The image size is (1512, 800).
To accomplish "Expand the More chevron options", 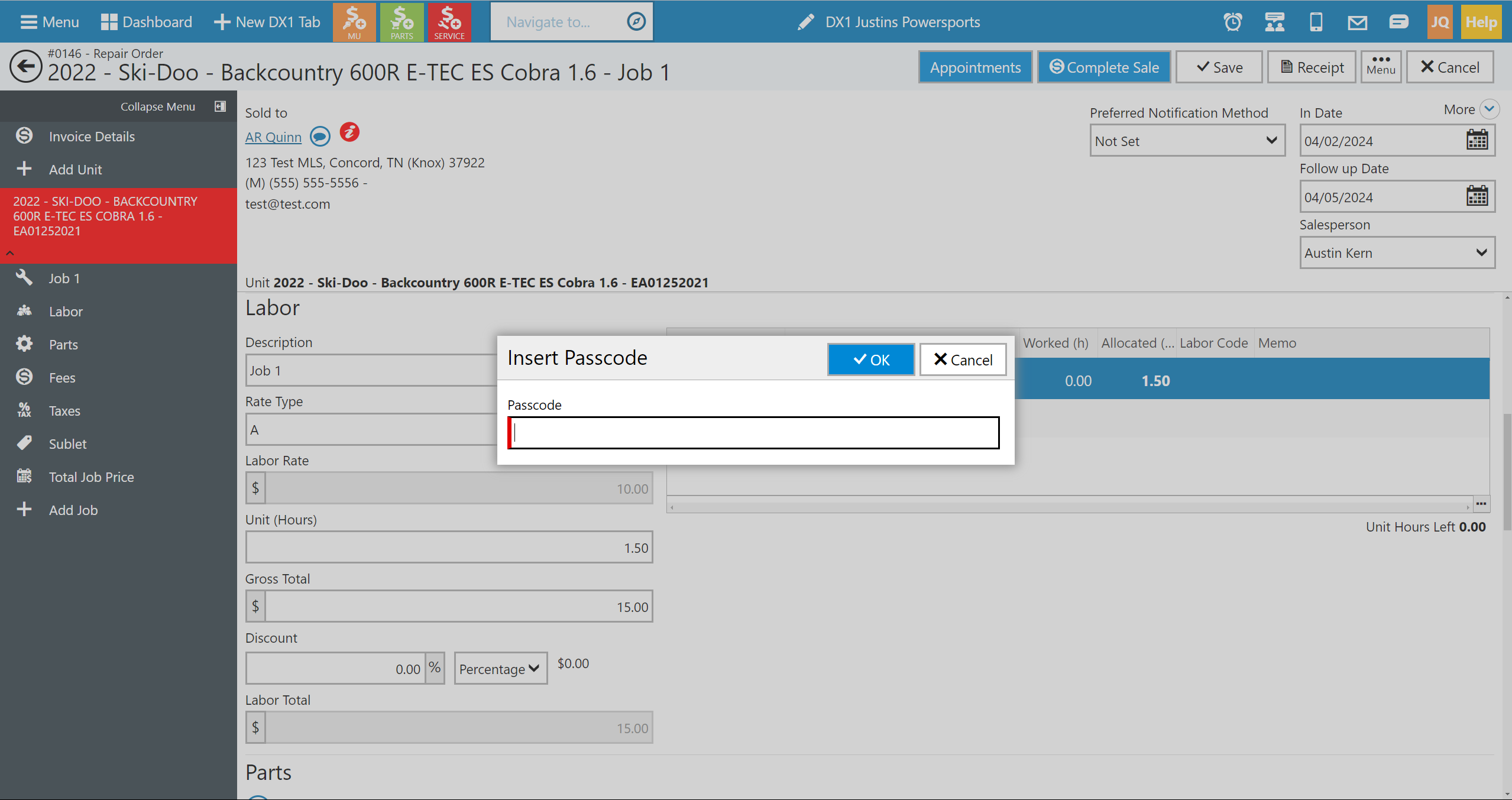I will tap(1489, 109).
